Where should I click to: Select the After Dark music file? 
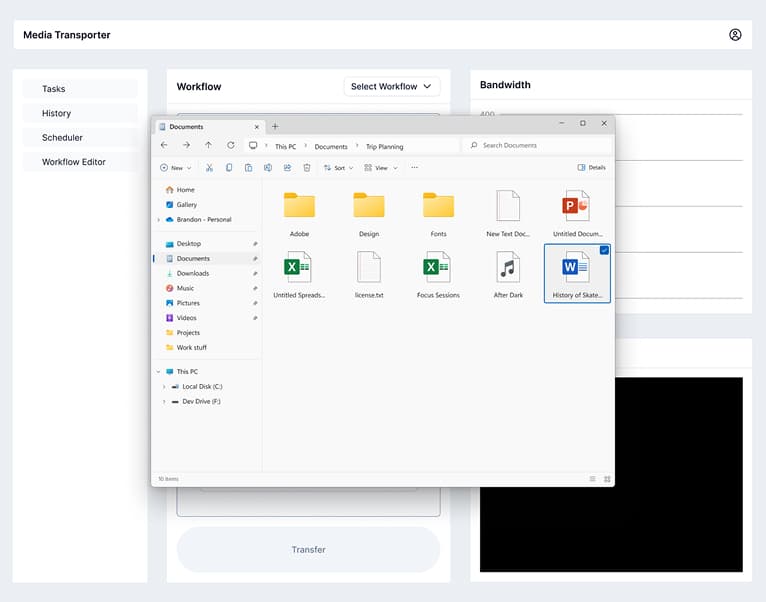point(508,275)
